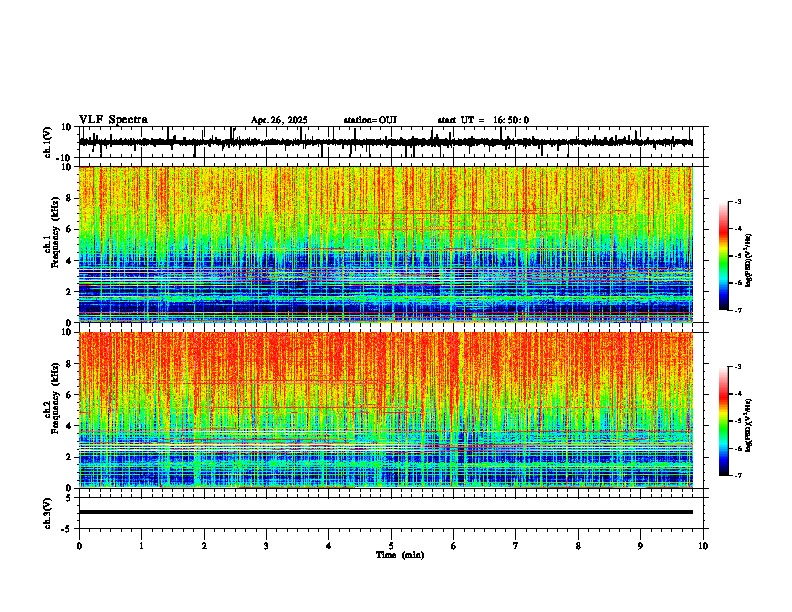The height and width of the screenshot is (612, 792).
Task: Click the '-3' tick on ch.1 colorbar
Action: (x=737, y=202)
